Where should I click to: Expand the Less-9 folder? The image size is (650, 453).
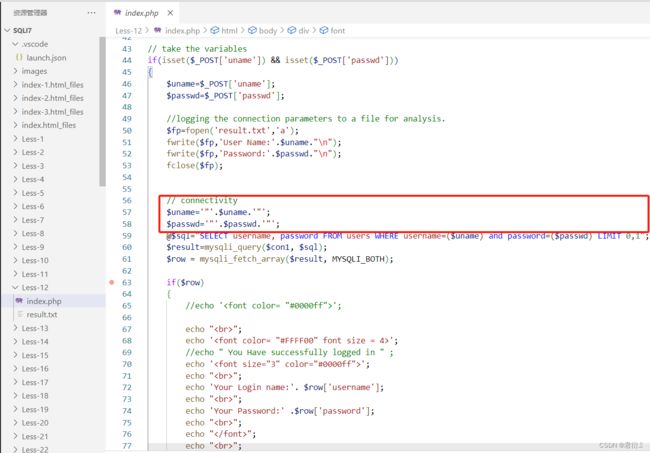15,247
